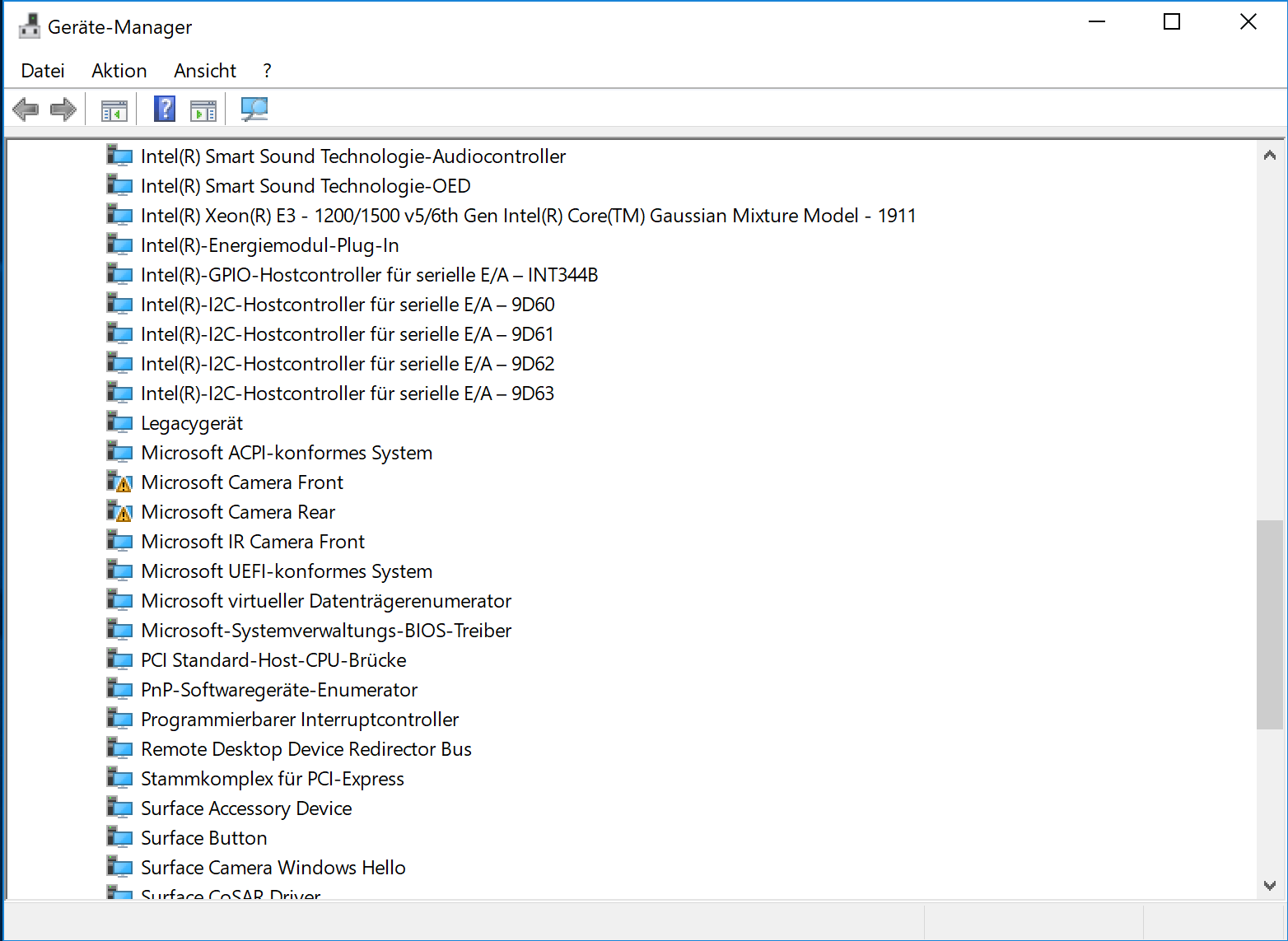
Task: Open the Ansicht menu
Action: coord(205,71)
